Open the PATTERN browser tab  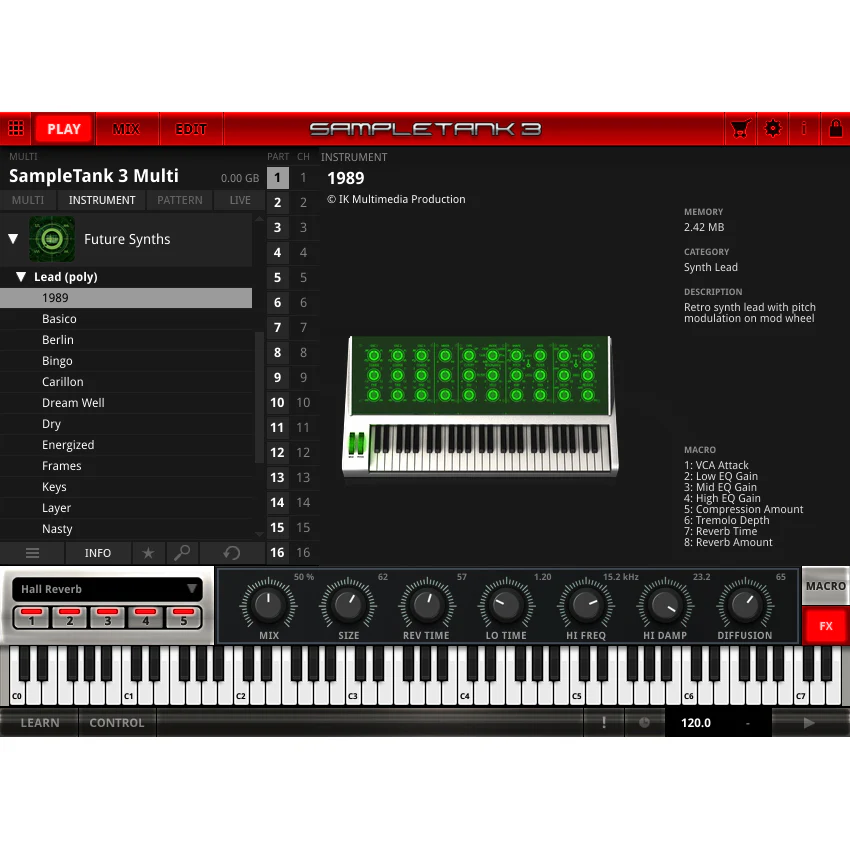click(x=180, y=200)
